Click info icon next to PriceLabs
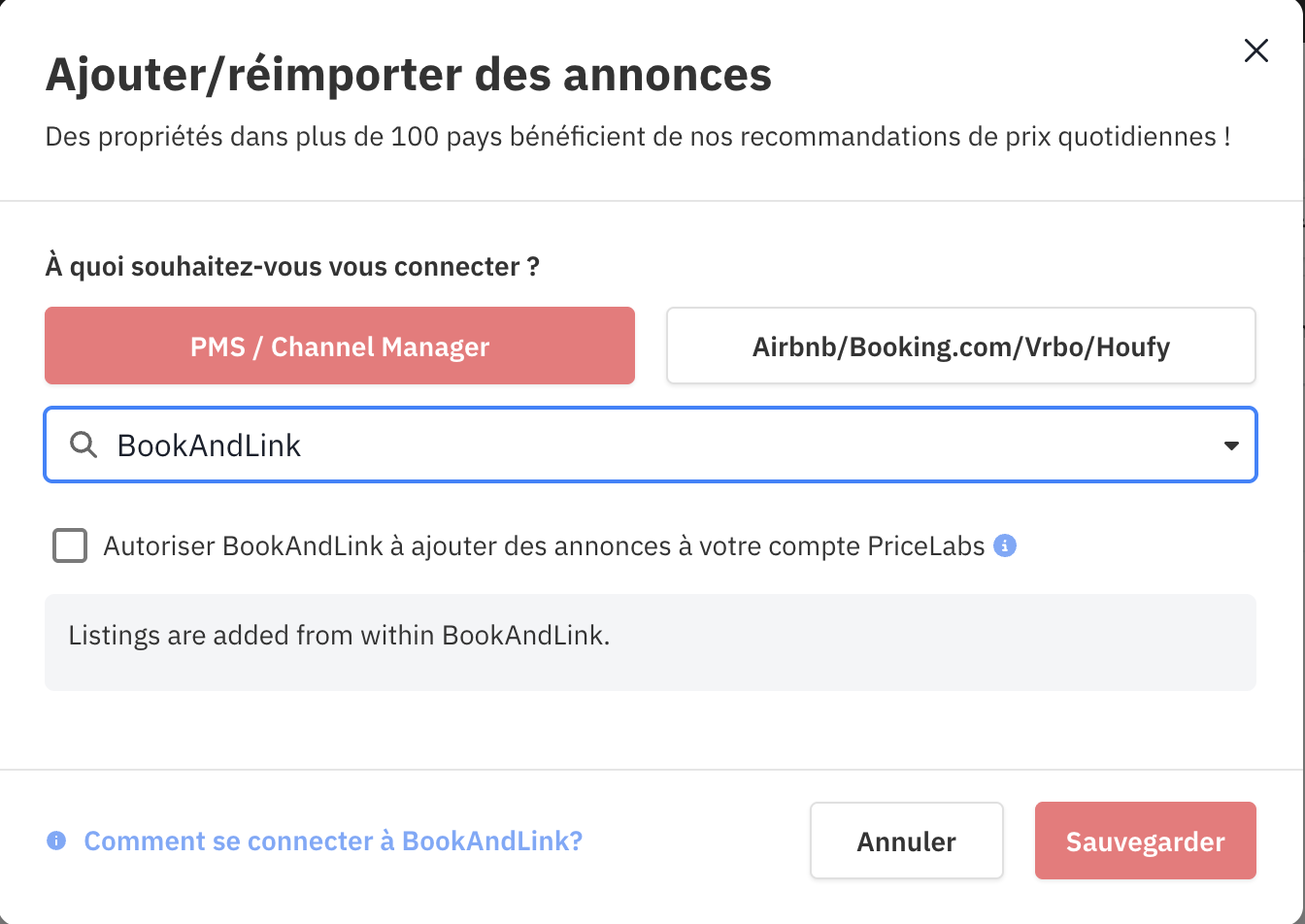This screenshot has width=1305, height=924. click(x=1006, y=545)
